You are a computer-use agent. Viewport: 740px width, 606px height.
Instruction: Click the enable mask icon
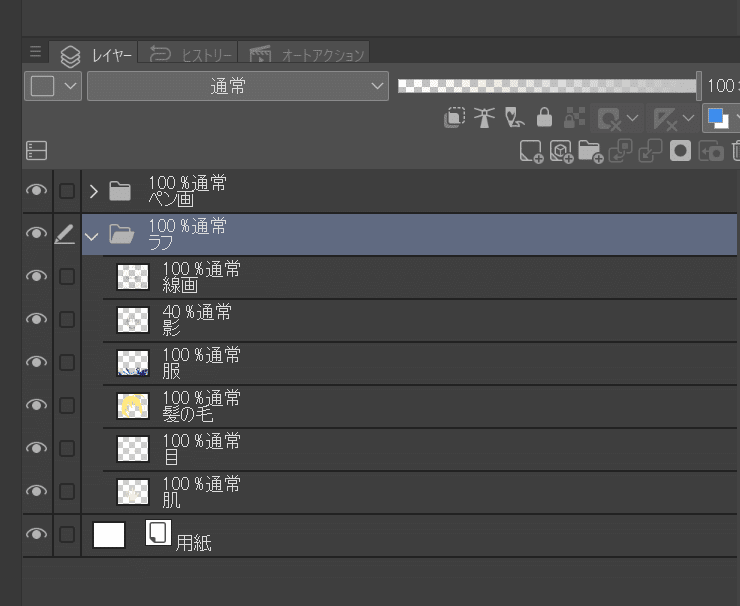[609, 118]
